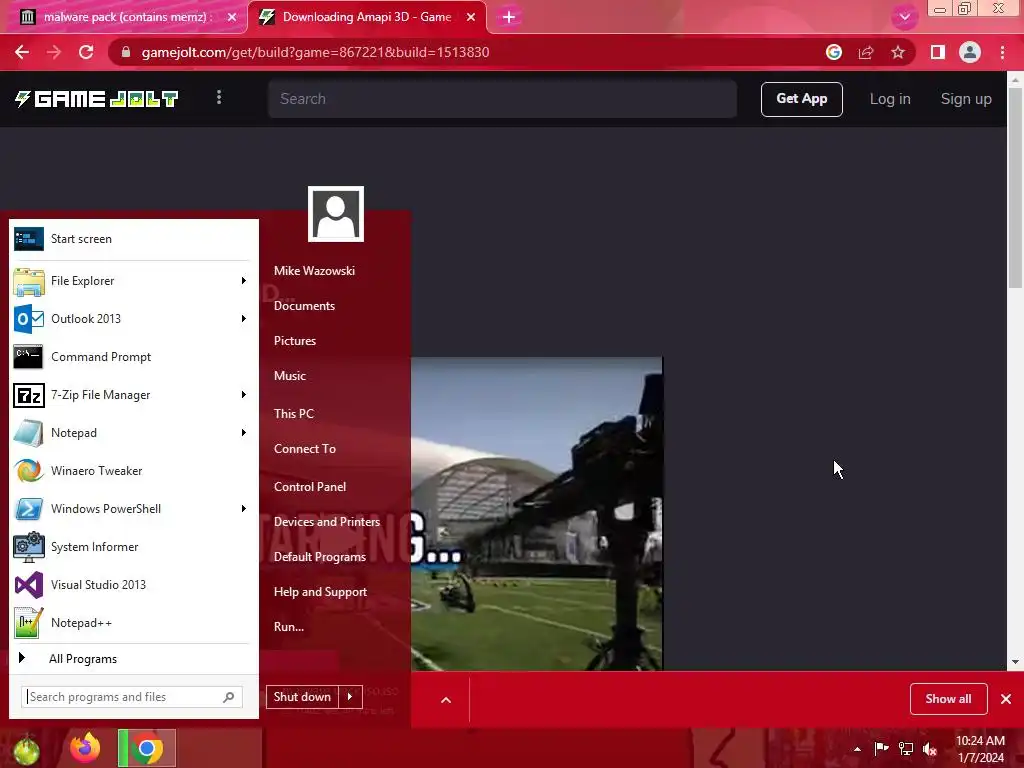Image resolution: width=1024 pixels, height=768 pixels.
Task: Expand Windows PowerShell submenu arrow
Action: click(244, 509)
